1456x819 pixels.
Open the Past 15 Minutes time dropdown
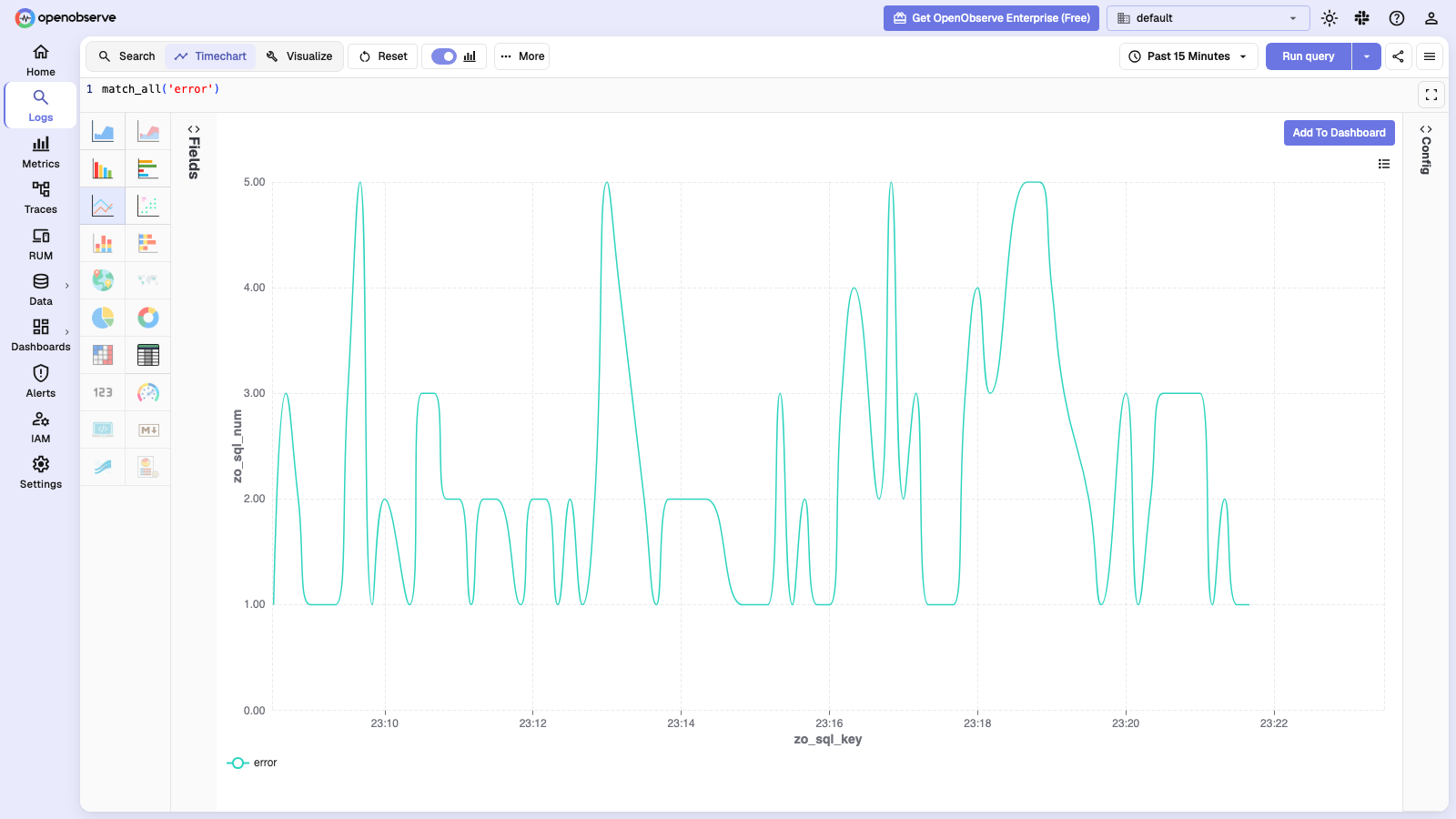point(1188,56)
